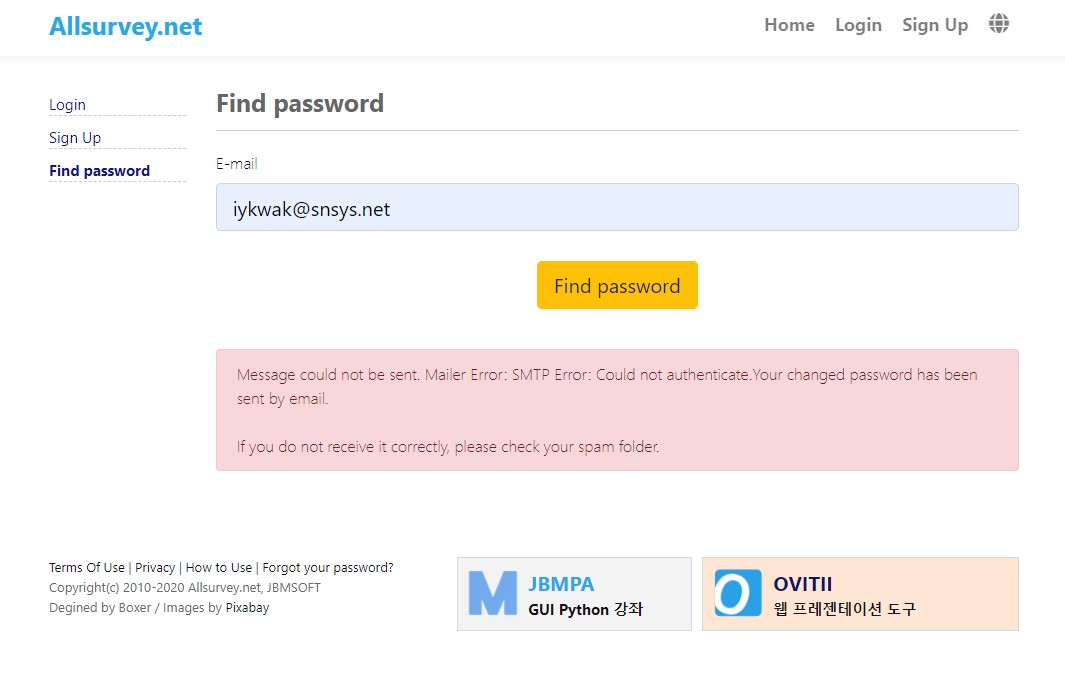This screenshot has width=1065, height=676.
Task: Open the JBMPA GUI Python banner title
Action: click(561, 584)
